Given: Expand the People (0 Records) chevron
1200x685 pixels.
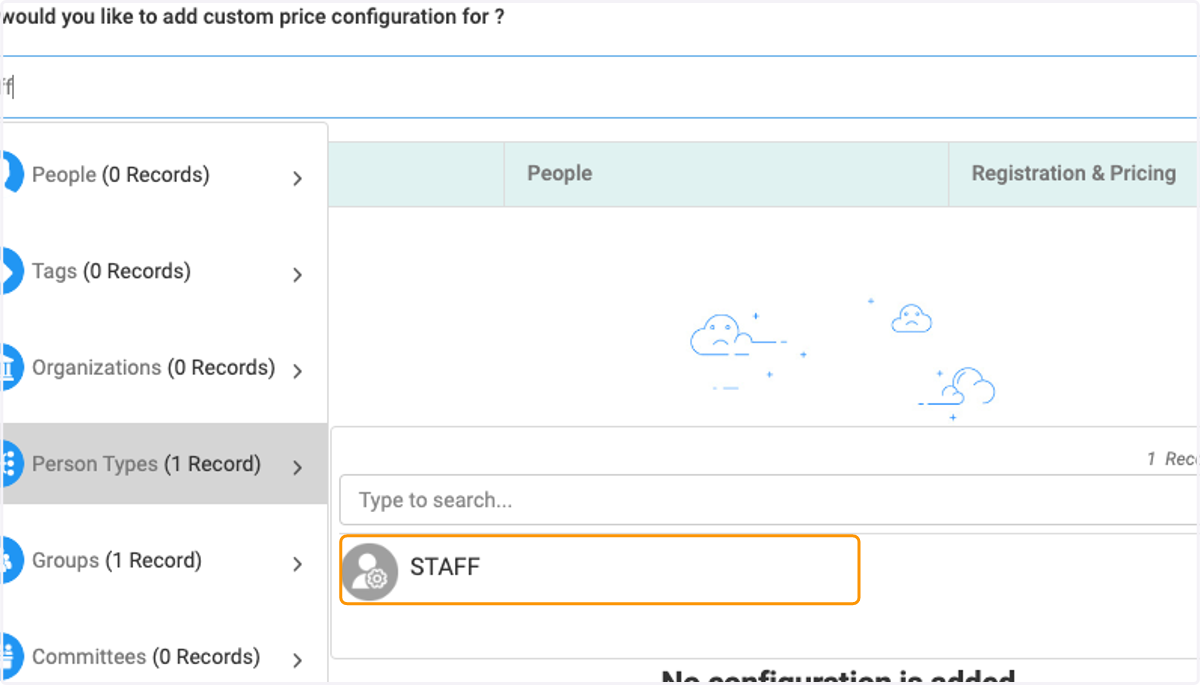Looking at the screenshot, I should click(x=297, y=178).
